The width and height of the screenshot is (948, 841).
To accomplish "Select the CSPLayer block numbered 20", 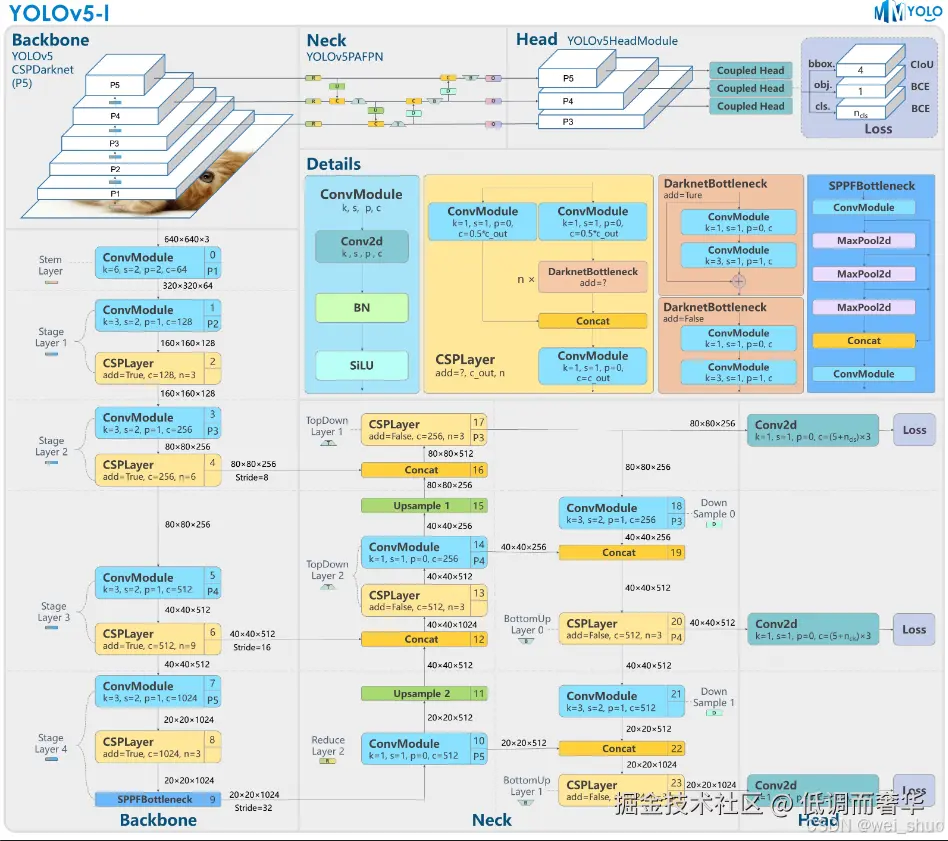I will coord(622,629).
